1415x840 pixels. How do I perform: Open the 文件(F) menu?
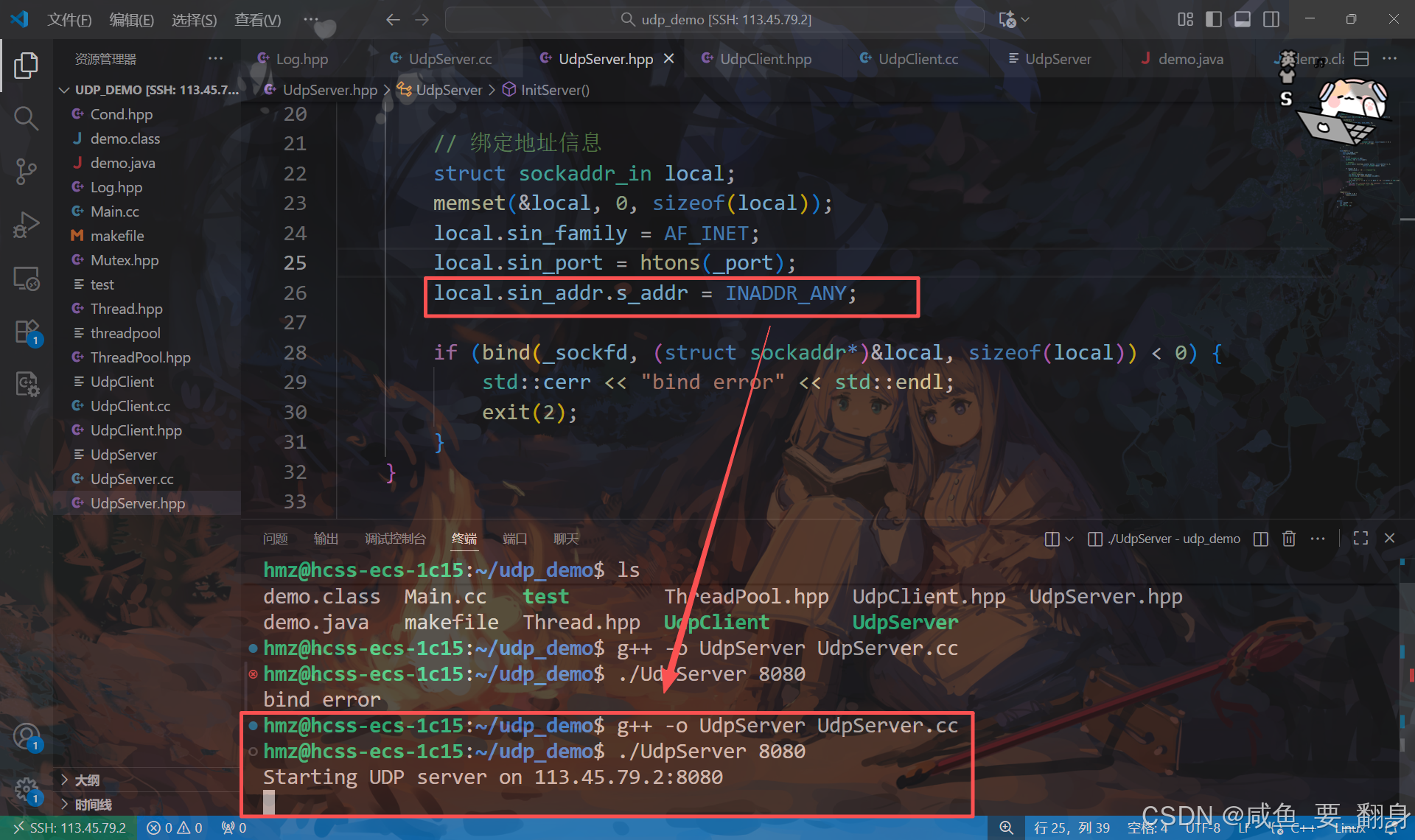pos(69,19)
